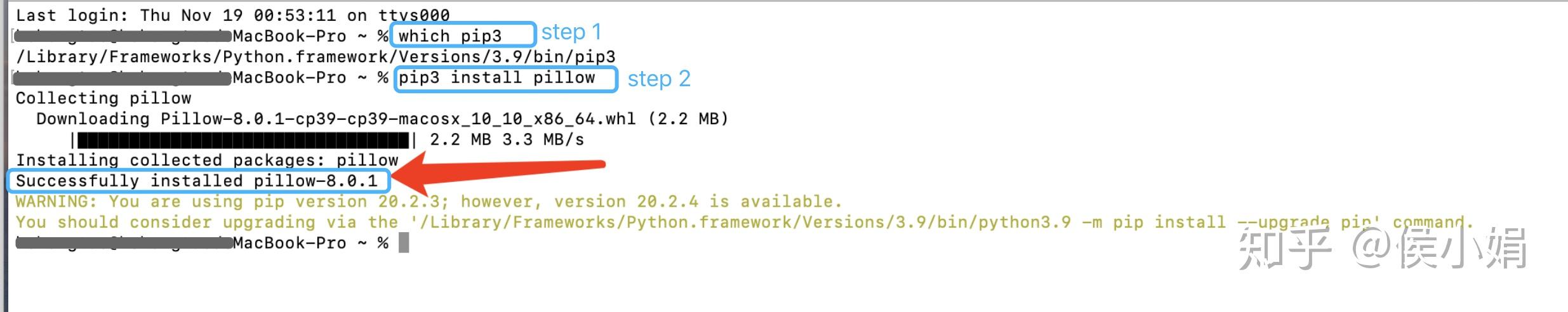Viewport: 1568px width, 312px height.
Task: Click the "Collecting pillow" output line
Action: coord(103,98)
